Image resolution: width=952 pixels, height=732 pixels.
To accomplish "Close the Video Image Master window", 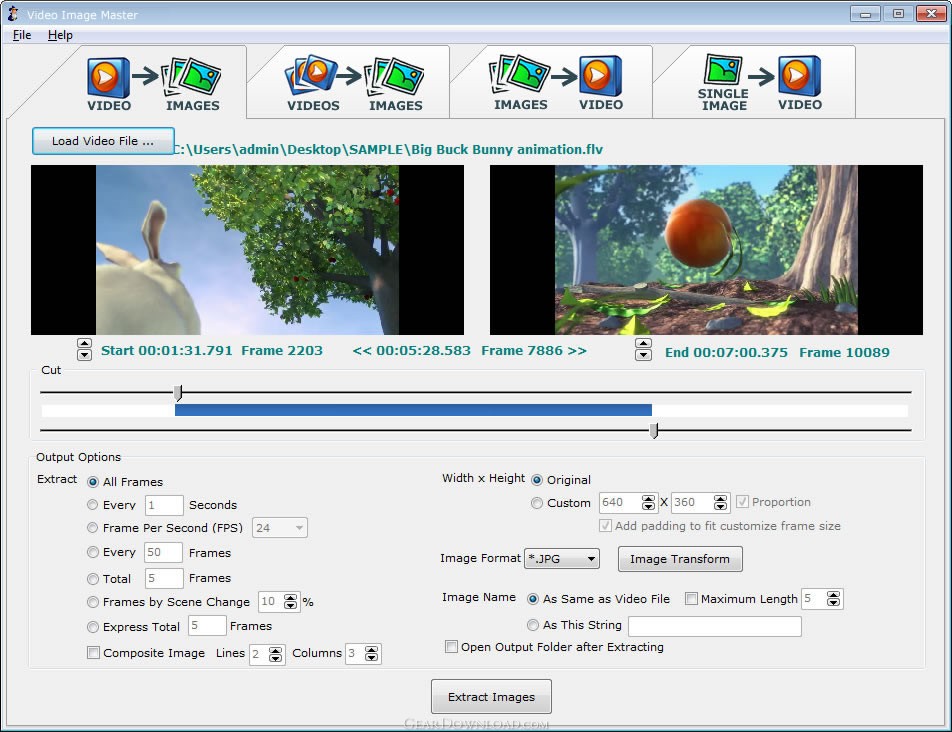I will [x=931, y=13].
